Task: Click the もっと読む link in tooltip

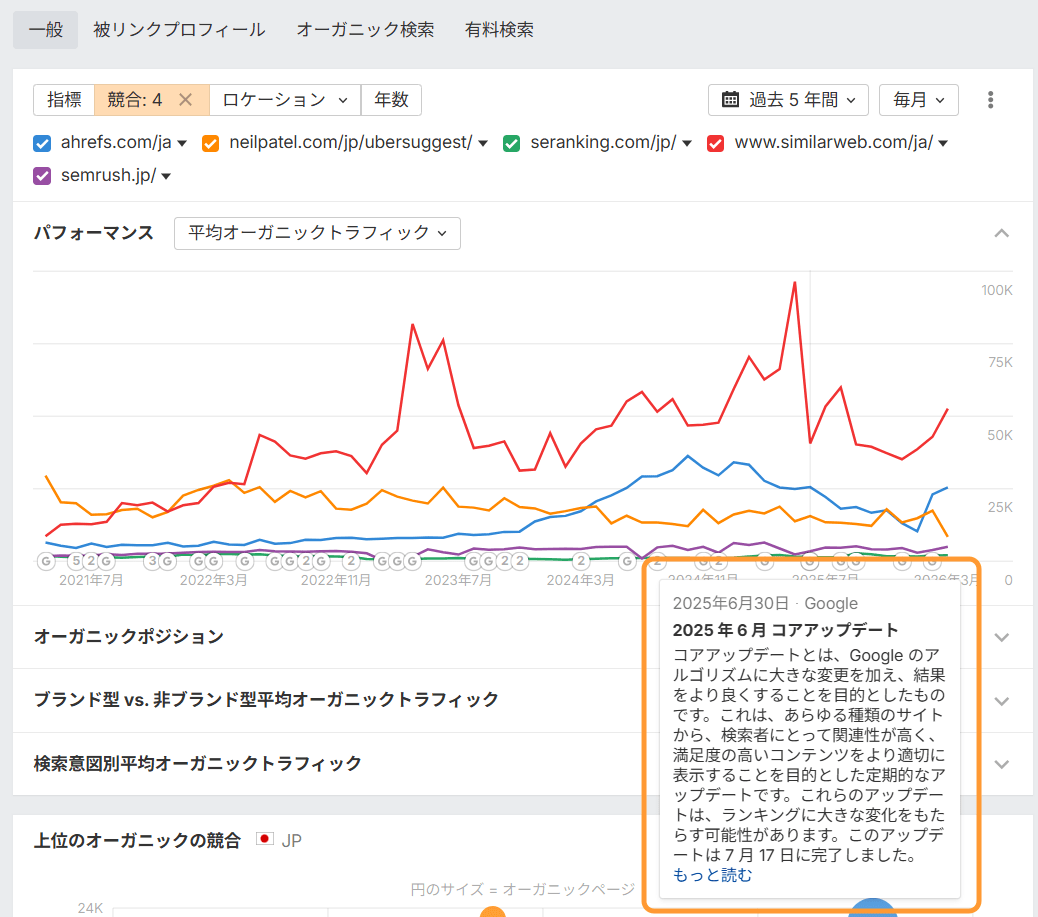Action: pyautogui.click(x=712, y=875)
